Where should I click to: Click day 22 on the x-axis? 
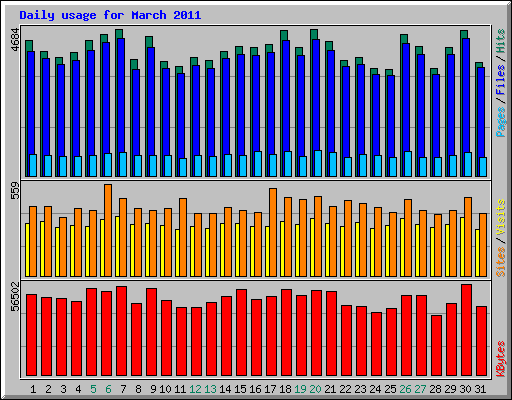pos(345,389)
